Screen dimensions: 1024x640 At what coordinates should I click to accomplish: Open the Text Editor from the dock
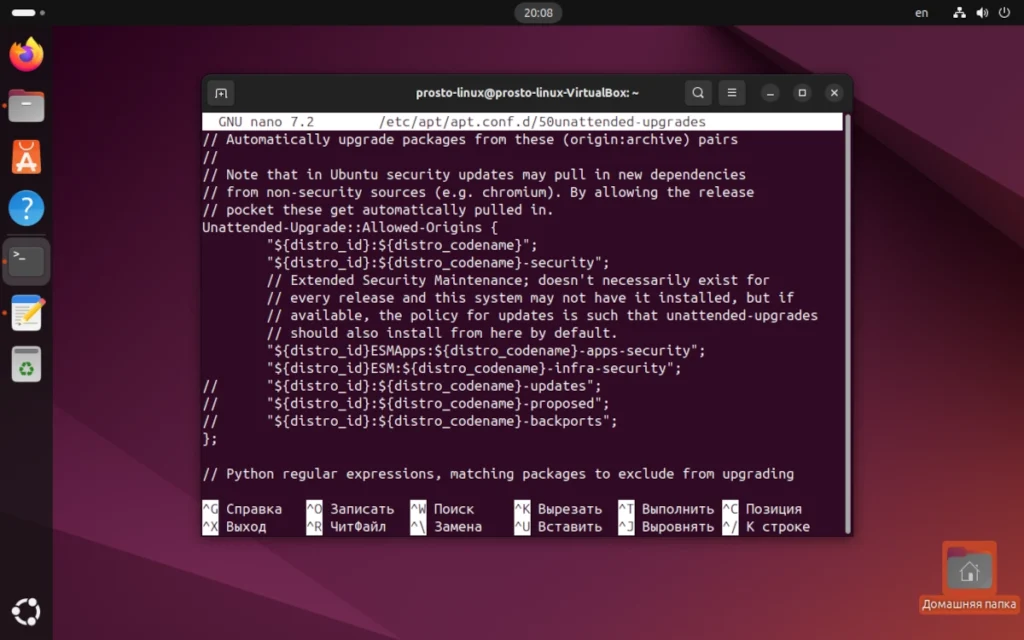pos(26,313)
